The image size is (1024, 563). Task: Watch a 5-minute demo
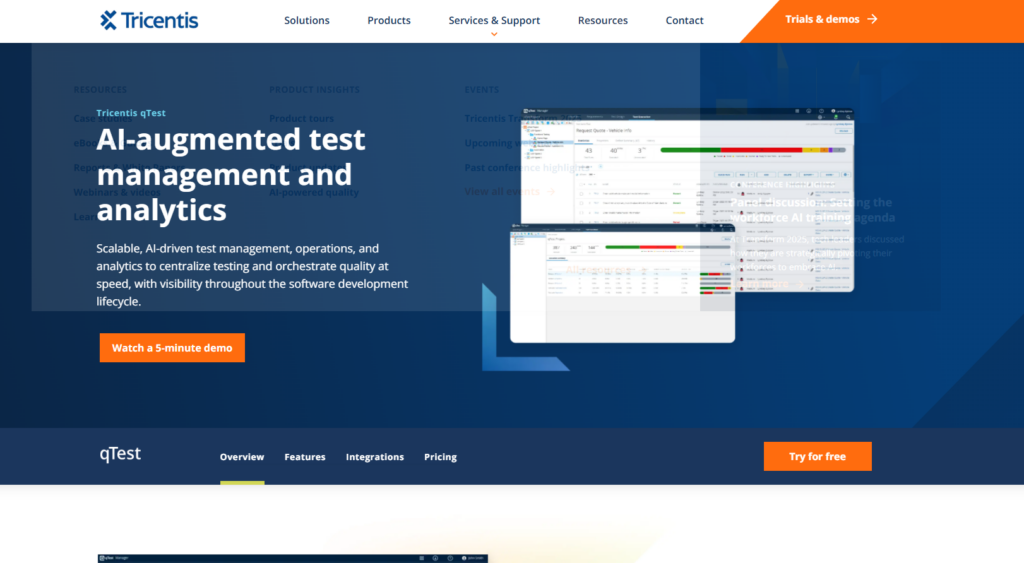(172, 348)
